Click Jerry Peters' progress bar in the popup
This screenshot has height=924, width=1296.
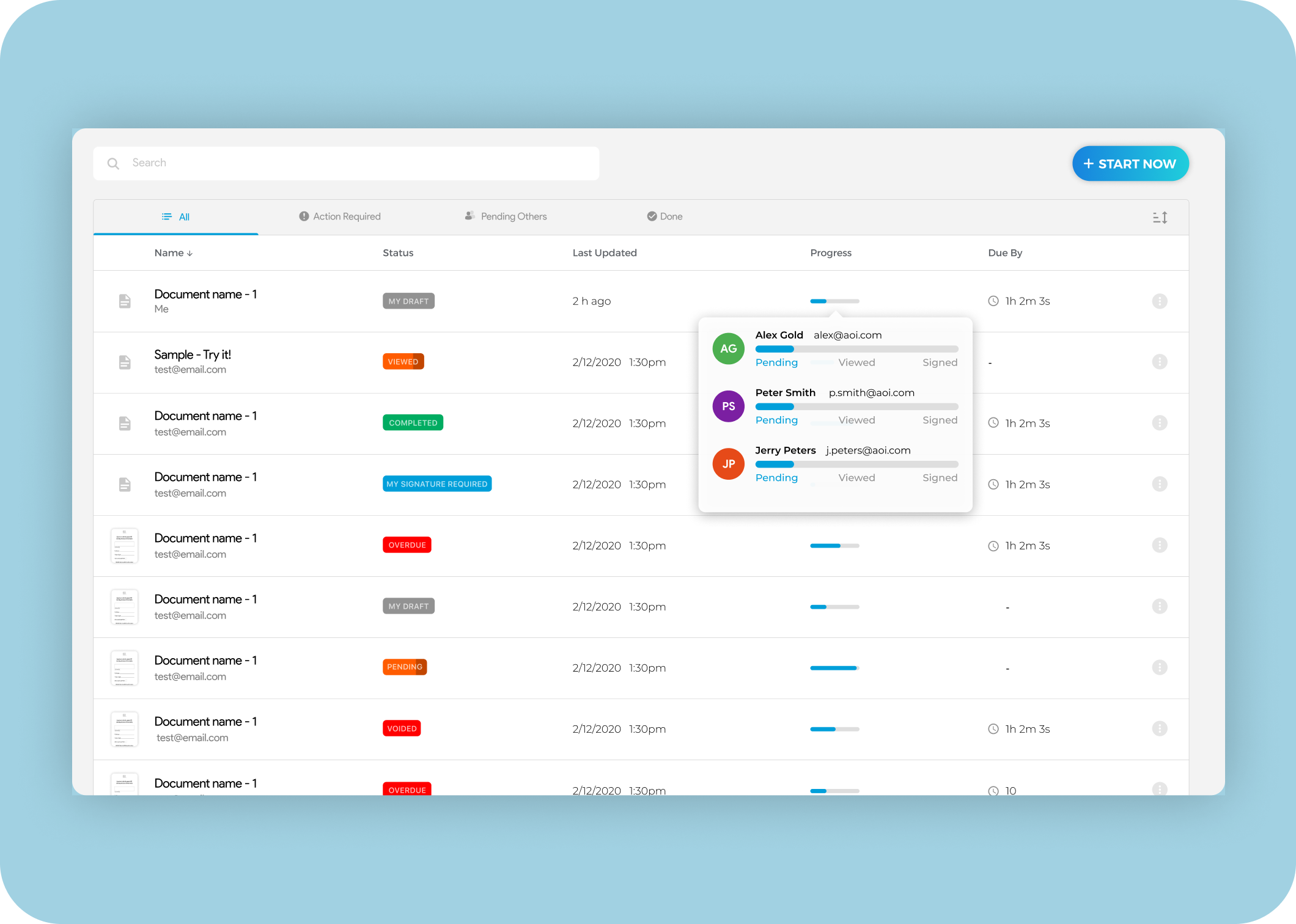(x=856, y=464)
